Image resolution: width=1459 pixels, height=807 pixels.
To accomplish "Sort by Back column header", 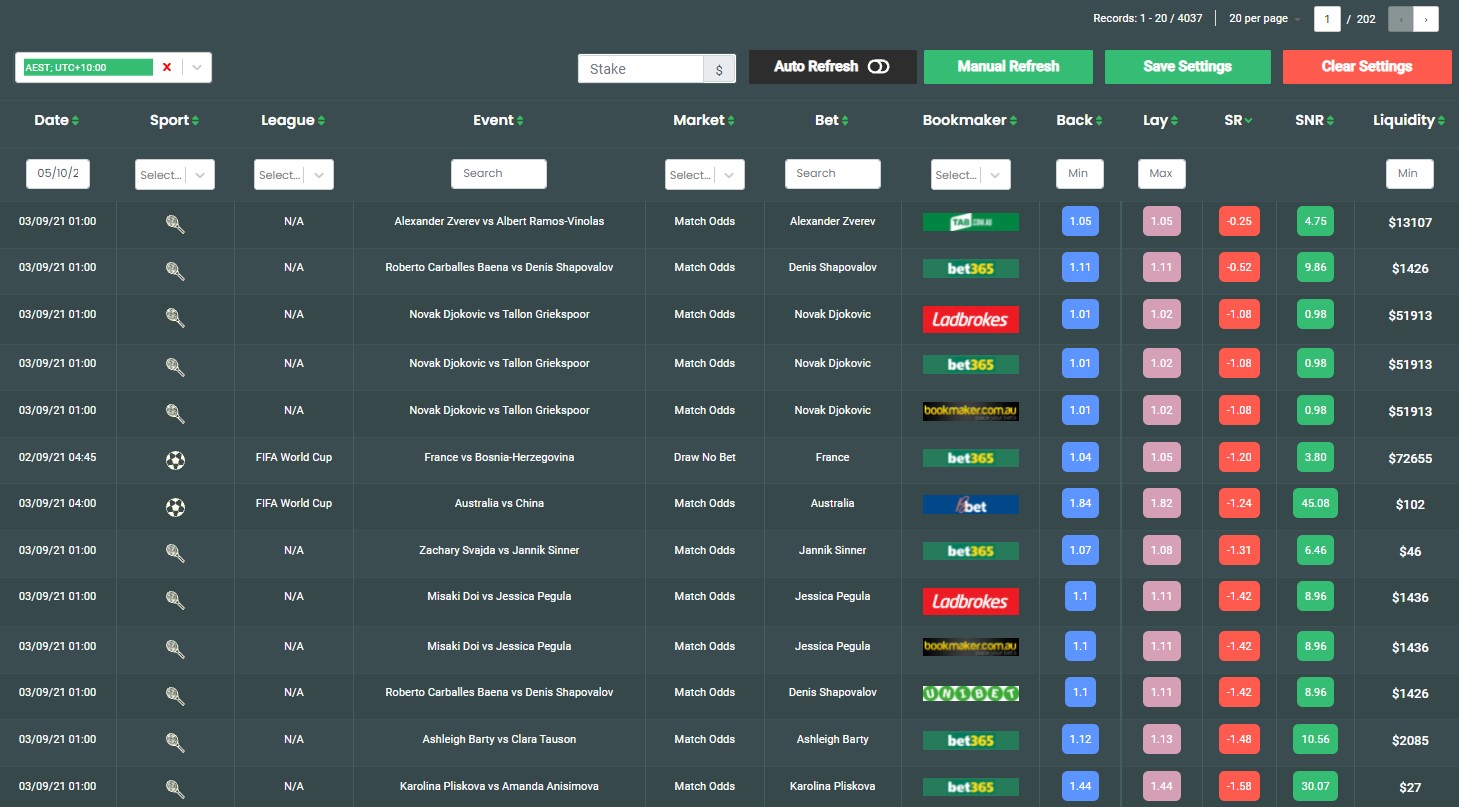I will (1080, 120).
